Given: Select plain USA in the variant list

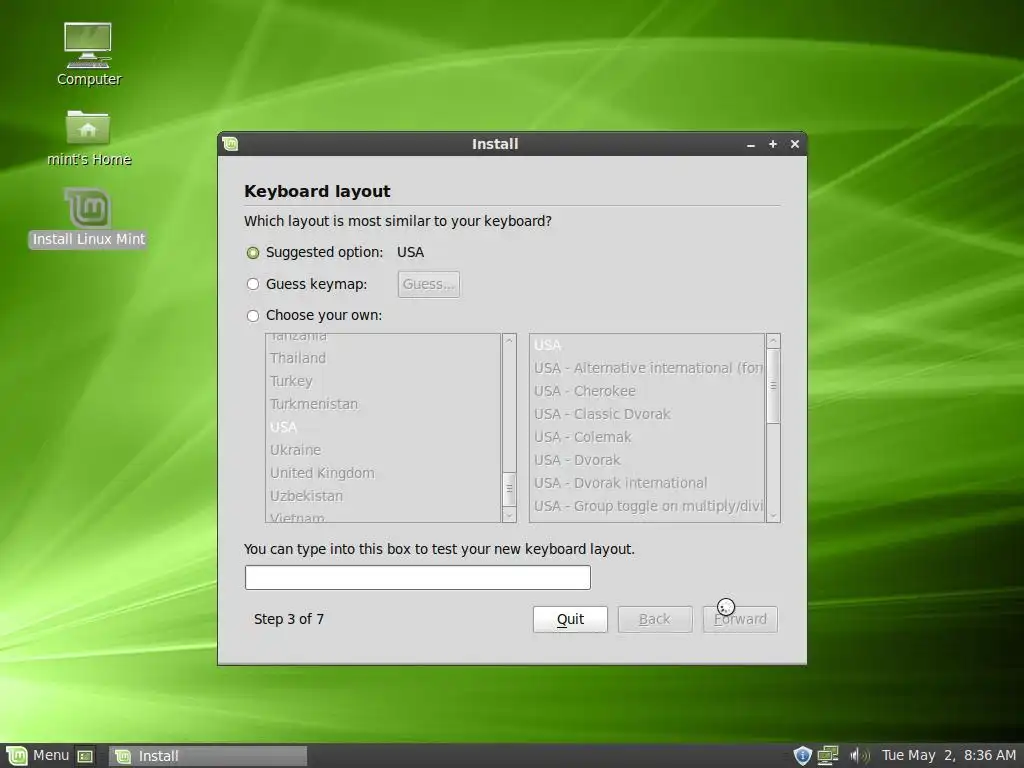Looking at the screenshot, I should pos(647,345).
